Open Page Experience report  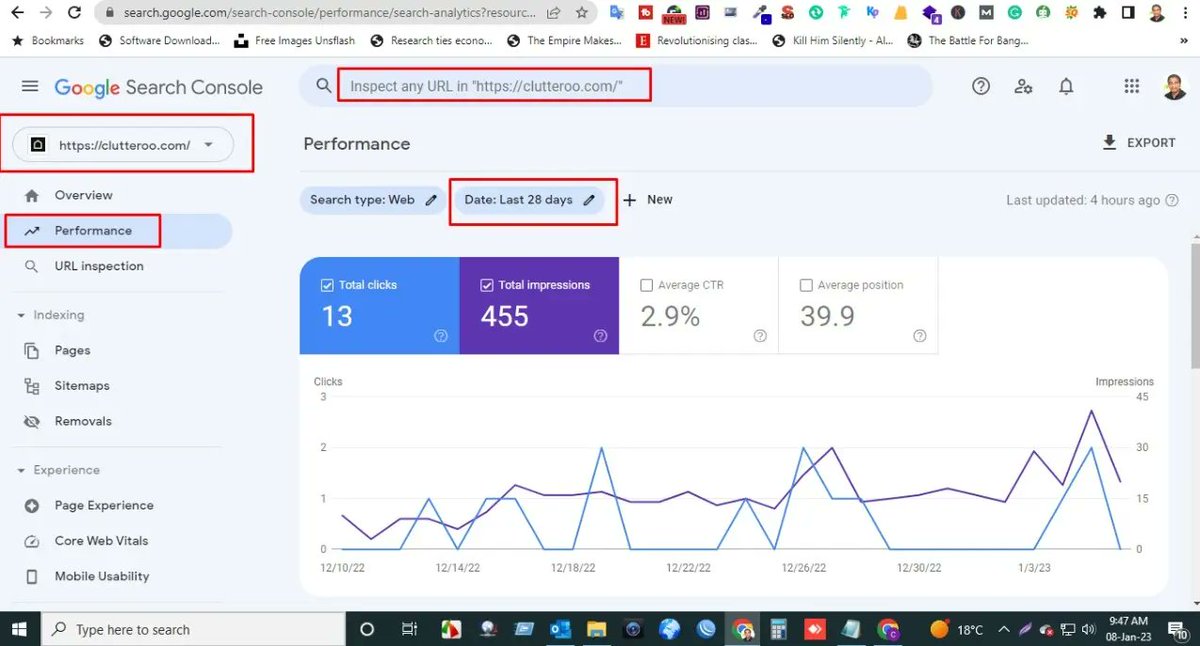[104, 505]
